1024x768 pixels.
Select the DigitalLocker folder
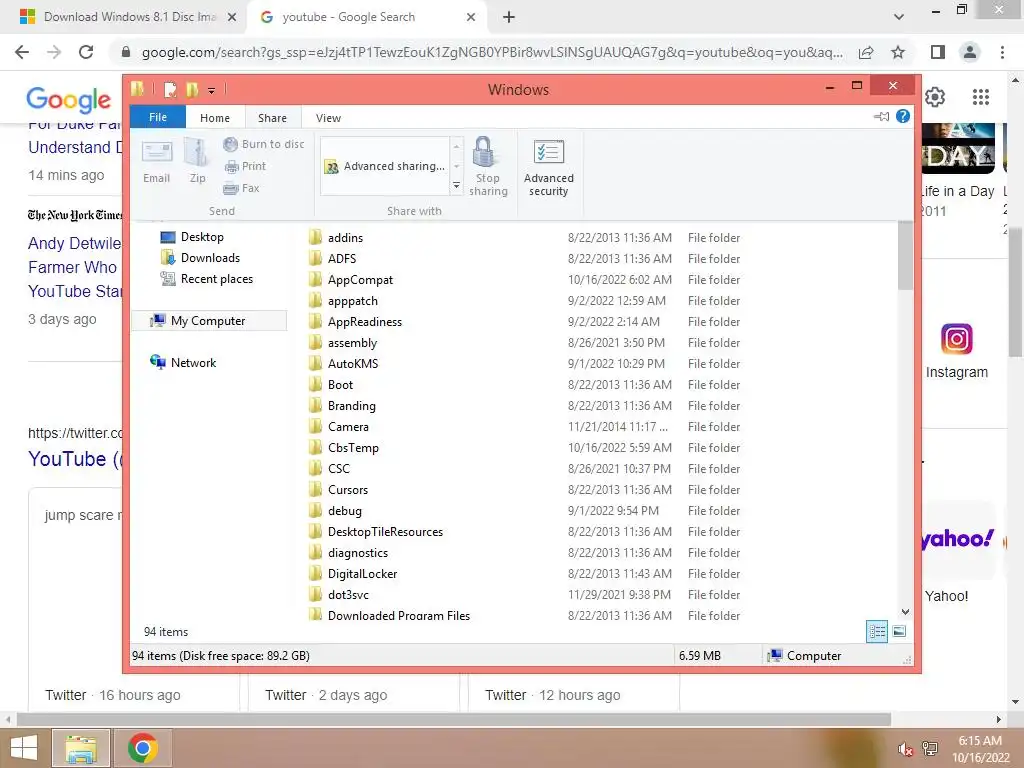point(362,573)
